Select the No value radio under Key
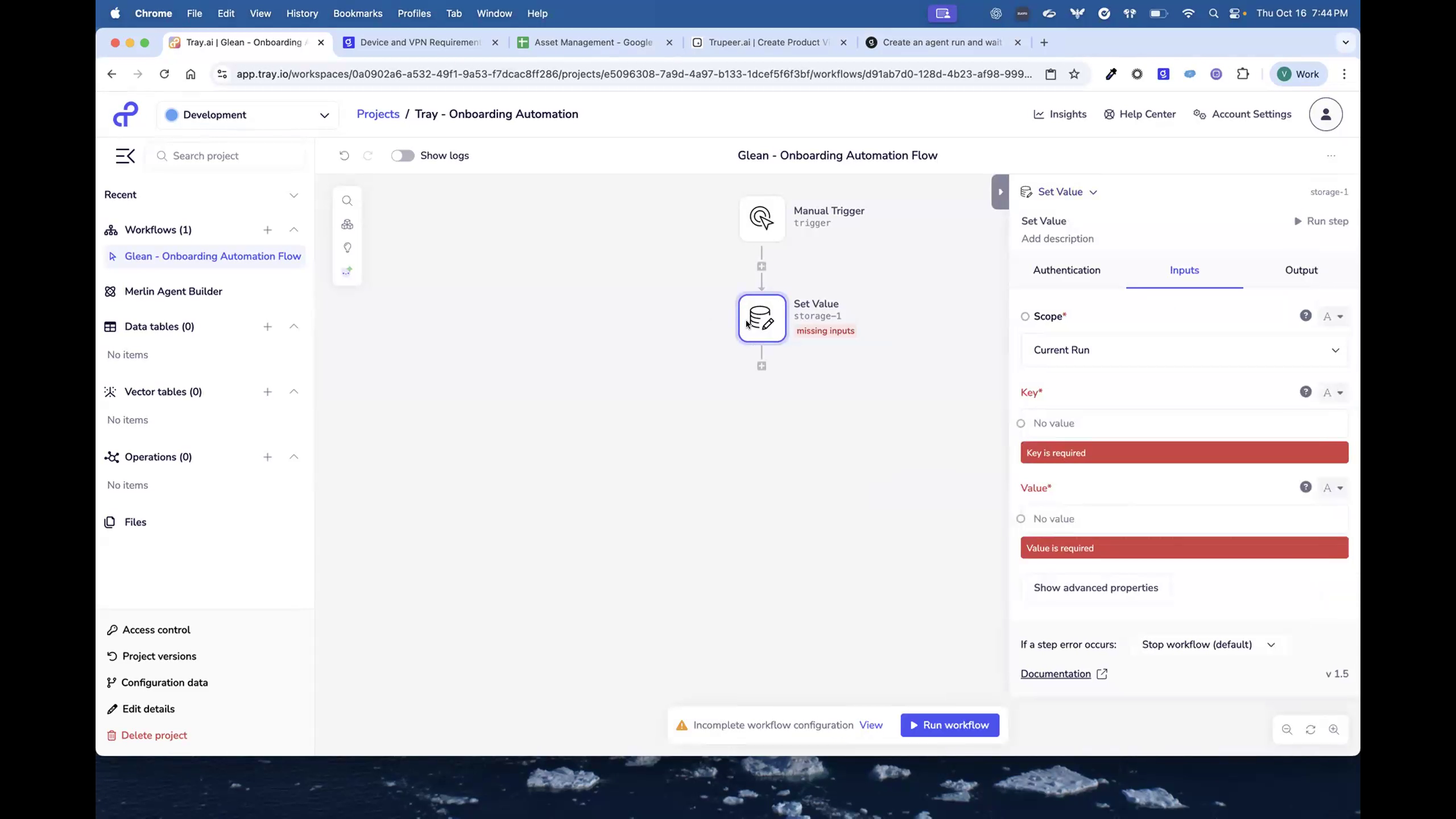The width and height of the screenshot is (1456, 819). [1021, 423]
